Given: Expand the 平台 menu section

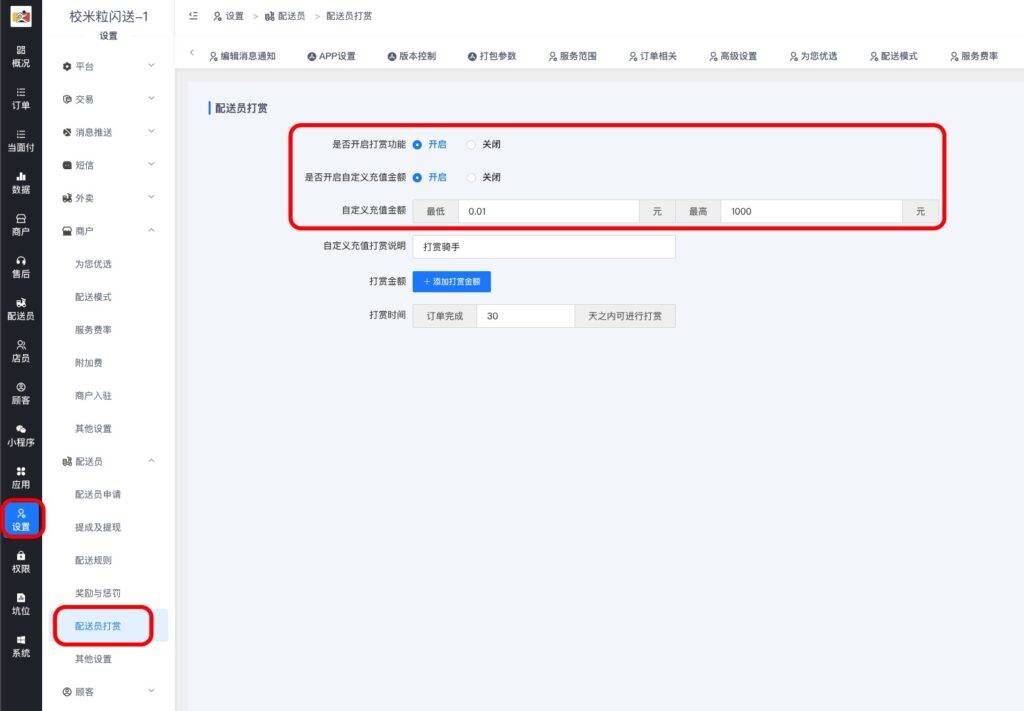Looking at the screenshot, I should coord(108,66).
